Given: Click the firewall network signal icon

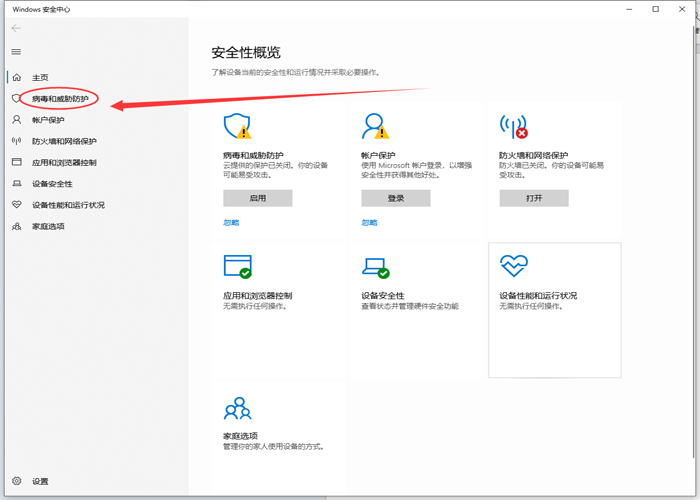Looking at the screenshot, I should pyautogui.click(x=513, y=127).
